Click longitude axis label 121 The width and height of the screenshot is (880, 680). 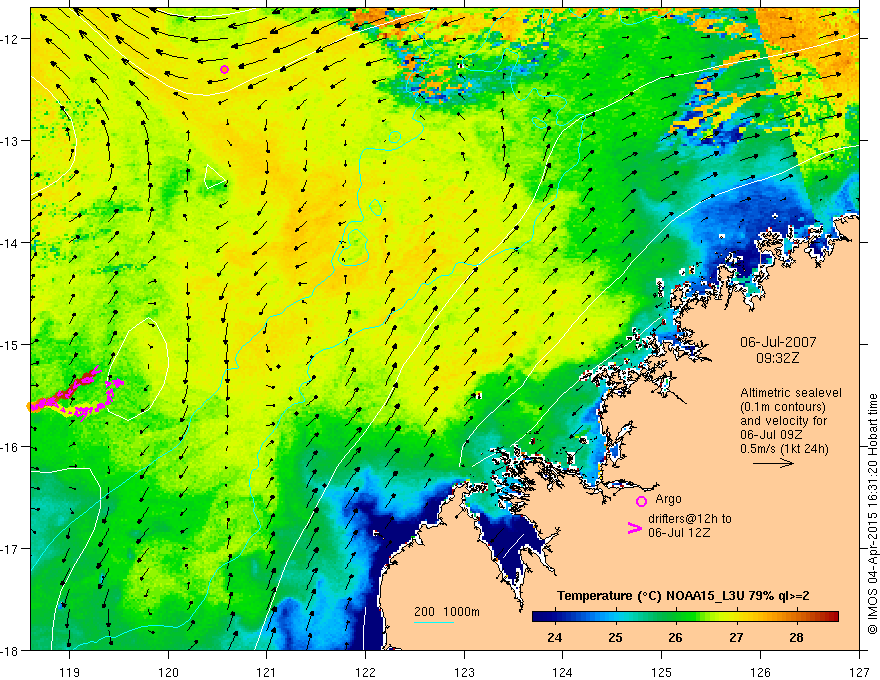pos(267,672)
